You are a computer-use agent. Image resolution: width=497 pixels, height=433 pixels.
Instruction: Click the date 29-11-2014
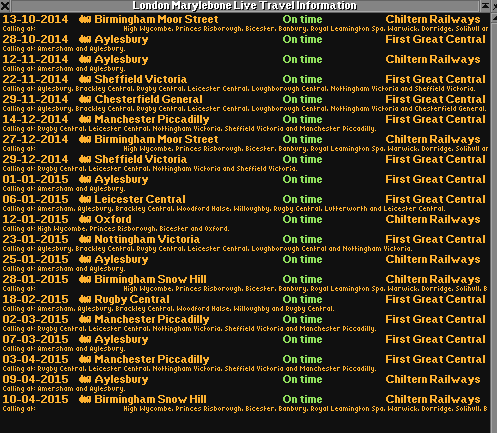coord(35,99)
